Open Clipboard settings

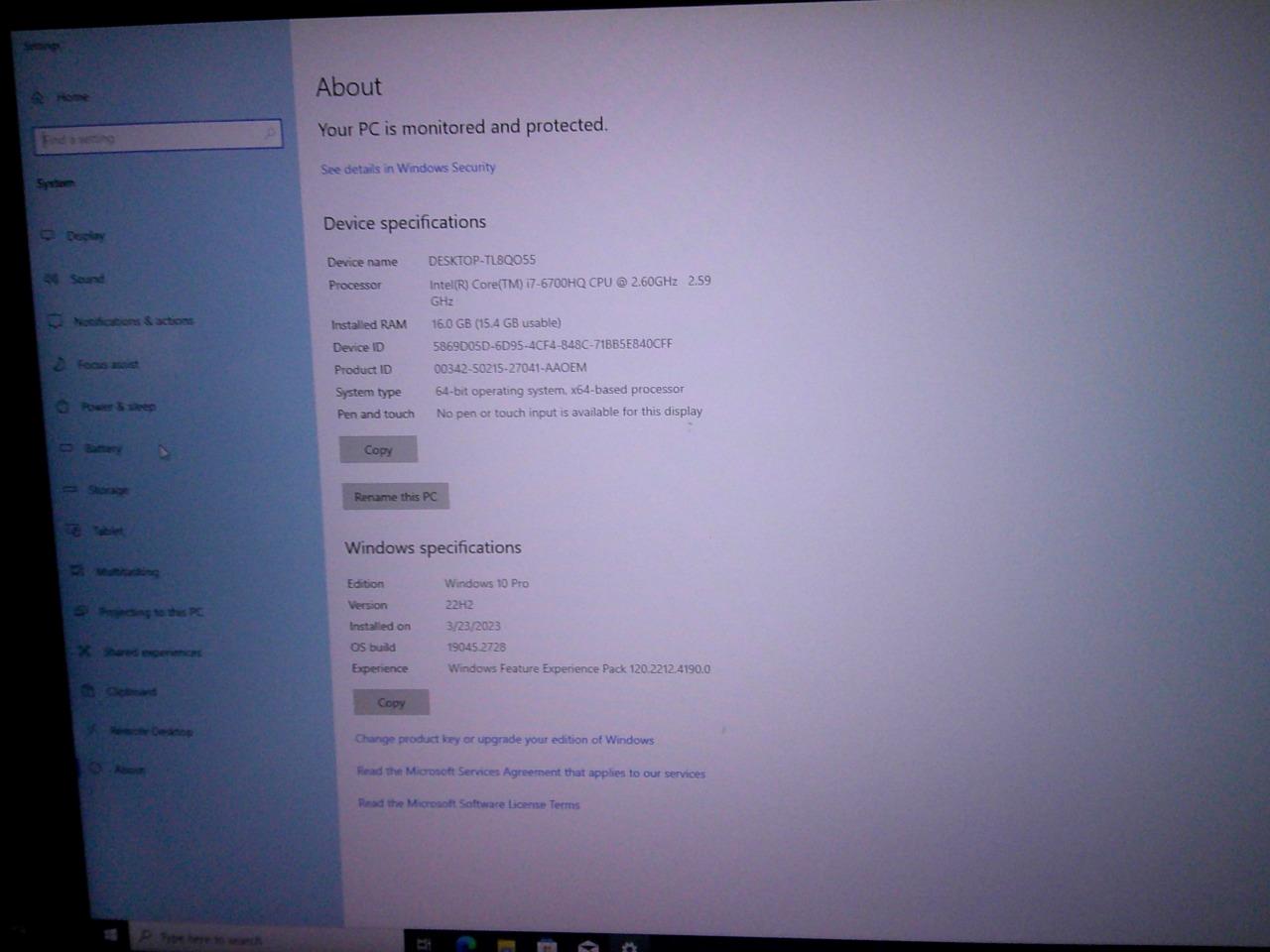click(119, 692)
